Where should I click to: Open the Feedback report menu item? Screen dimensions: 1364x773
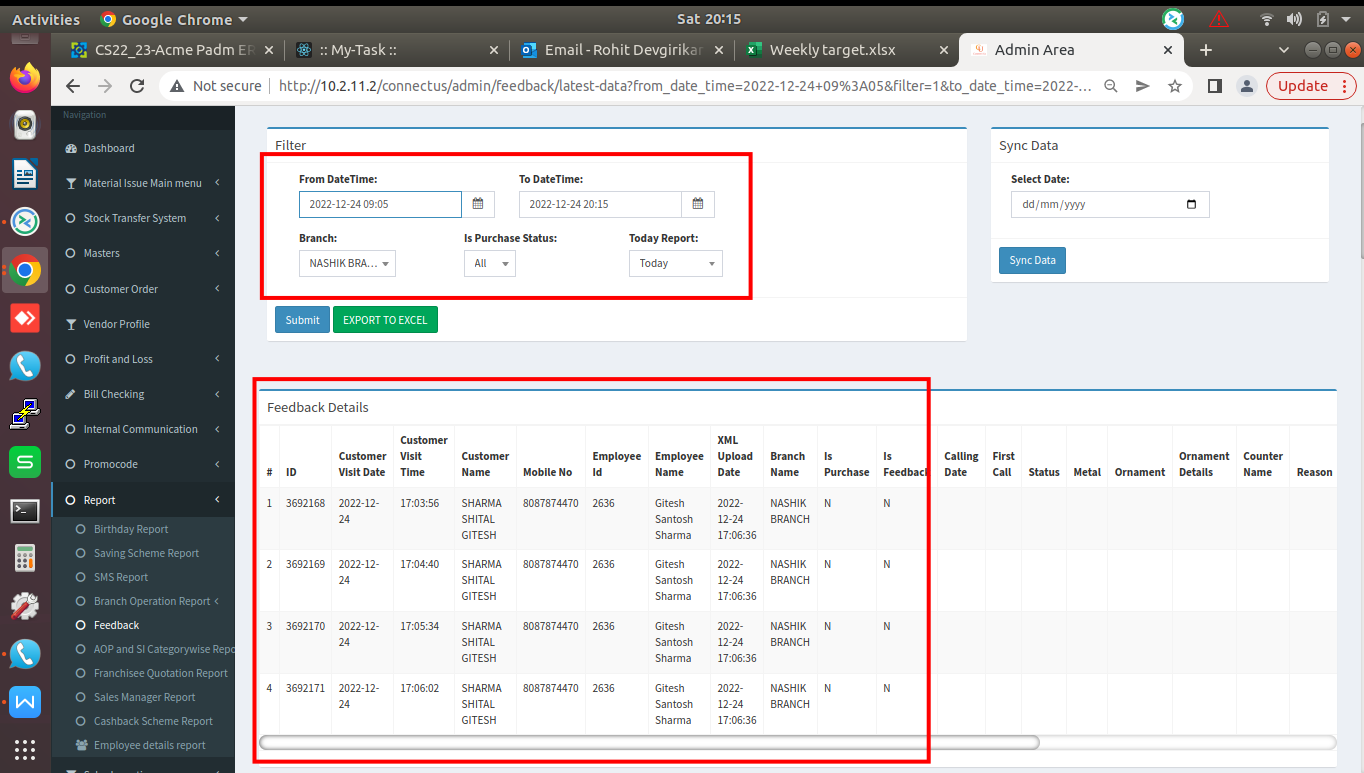click(116, 625)
